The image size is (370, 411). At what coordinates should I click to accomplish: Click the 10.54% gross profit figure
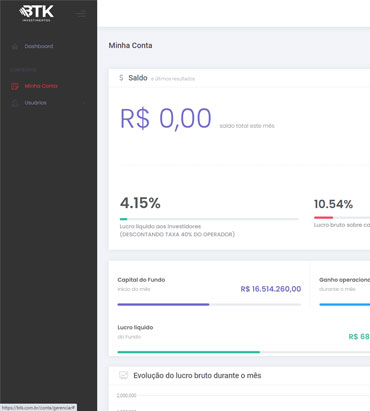[x=333, y=204]
